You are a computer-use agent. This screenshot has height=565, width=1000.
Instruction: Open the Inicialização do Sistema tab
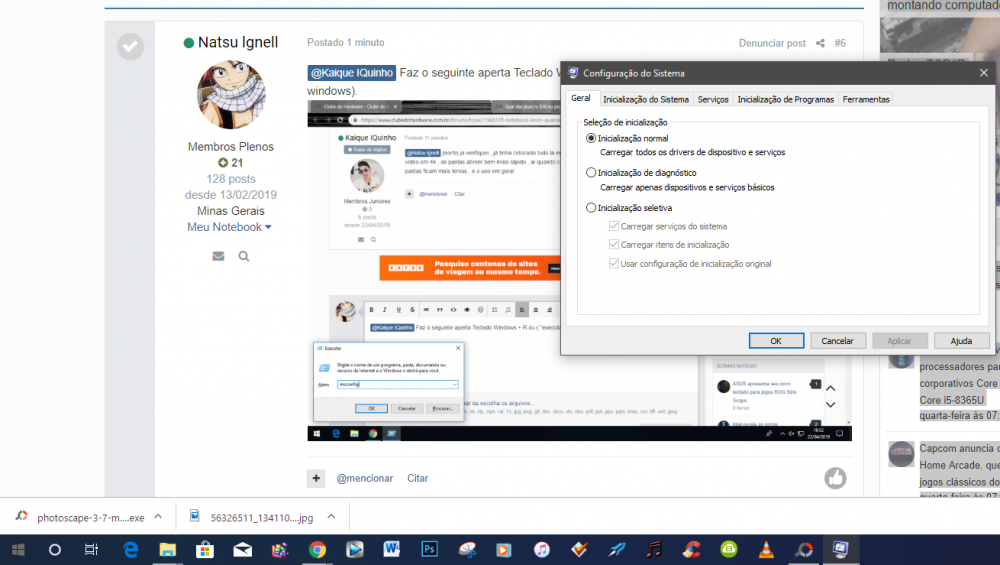coord(645,99)
